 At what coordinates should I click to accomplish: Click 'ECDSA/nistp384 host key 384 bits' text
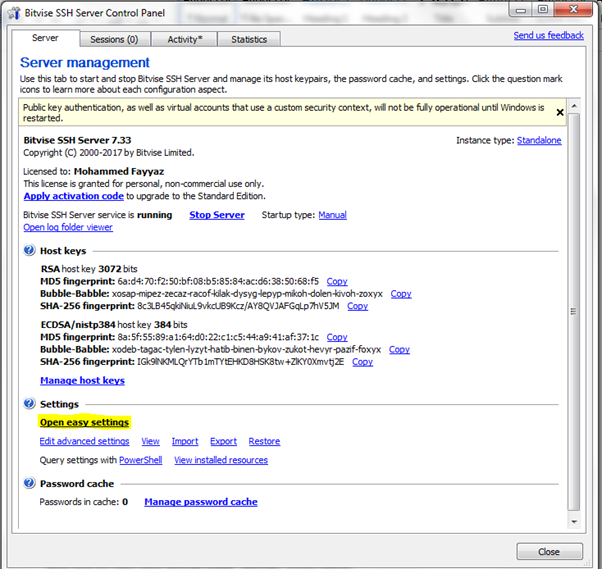[114, 325]
